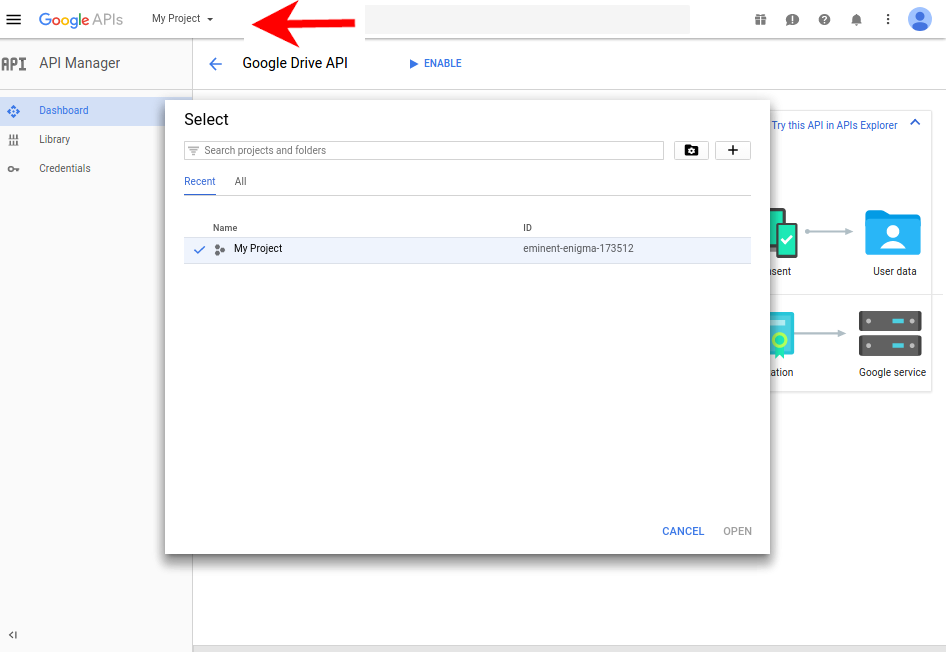Click the plus create project button
Screen dimensions: 946x652
(x=732, y=150)
